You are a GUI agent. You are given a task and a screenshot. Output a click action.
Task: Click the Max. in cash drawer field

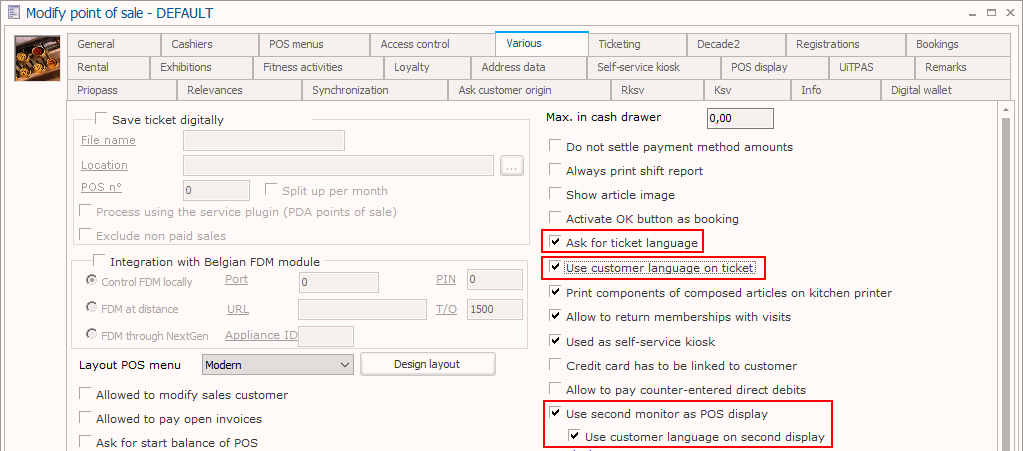(x=740, y=118)
